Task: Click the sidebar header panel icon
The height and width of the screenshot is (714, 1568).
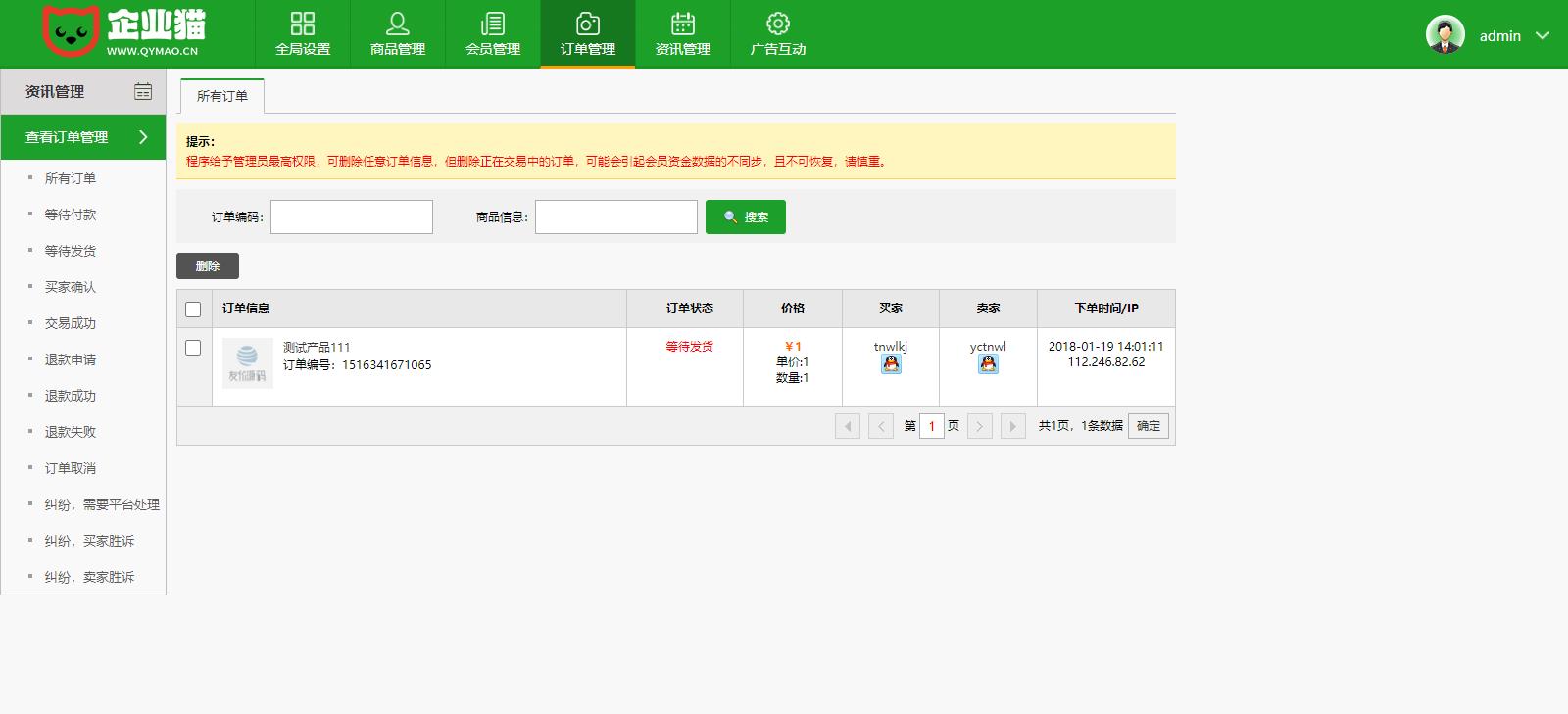Action: [143, 91]
